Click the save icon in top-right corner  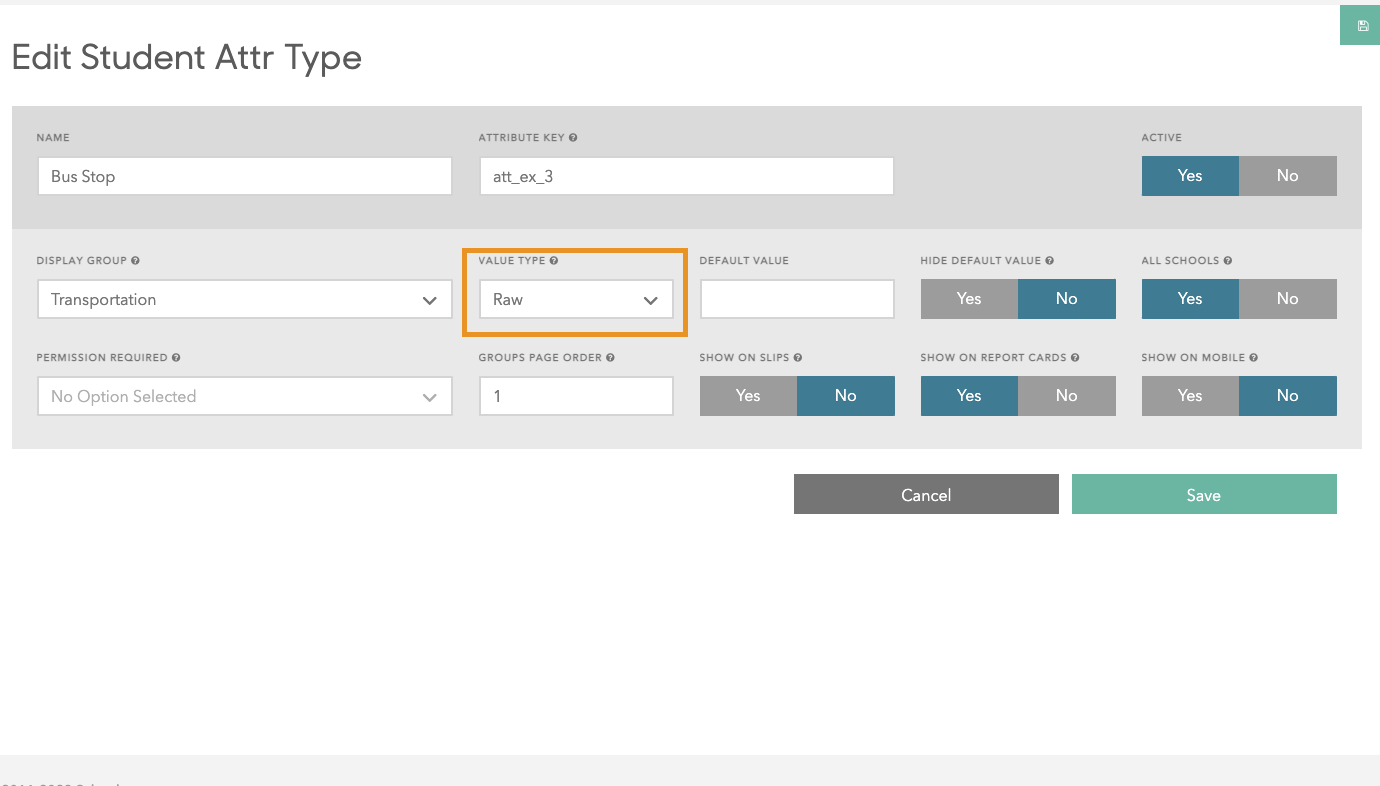[1362, 26]
